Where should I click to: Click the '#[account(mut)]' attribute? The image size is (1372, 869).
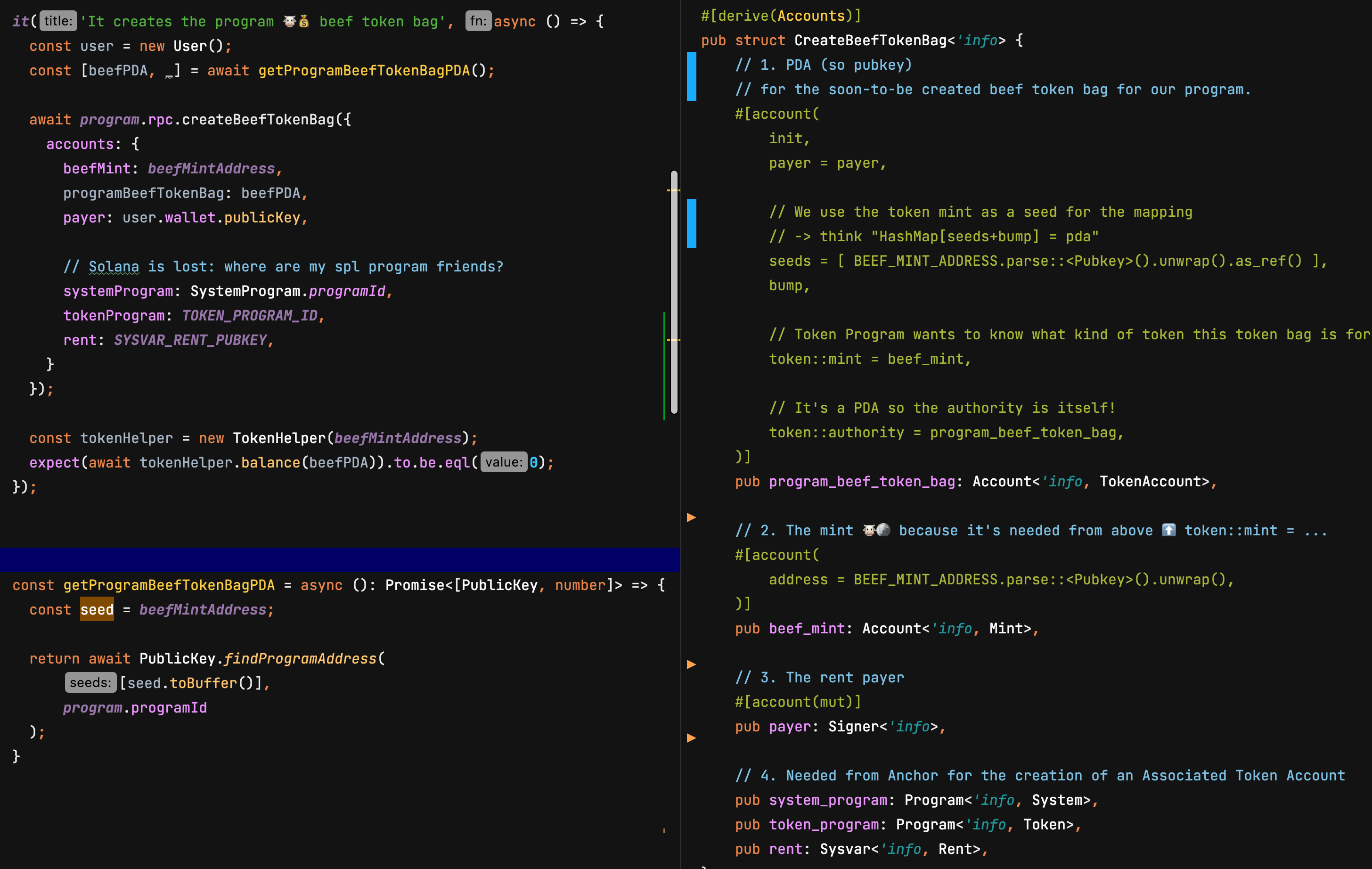pos(798,702)
